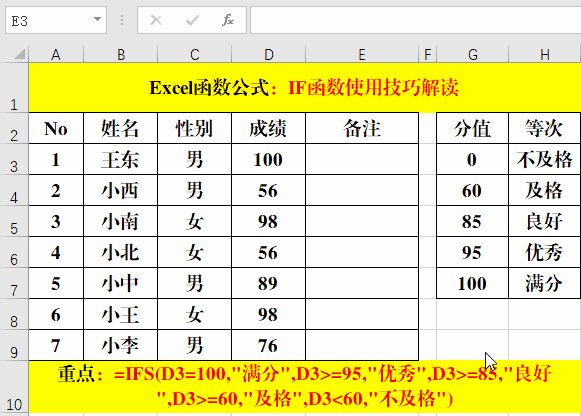Screen dimensions: 581x416
Task: Click the empty 备注 cell in 小李 row
Action: 362,345
